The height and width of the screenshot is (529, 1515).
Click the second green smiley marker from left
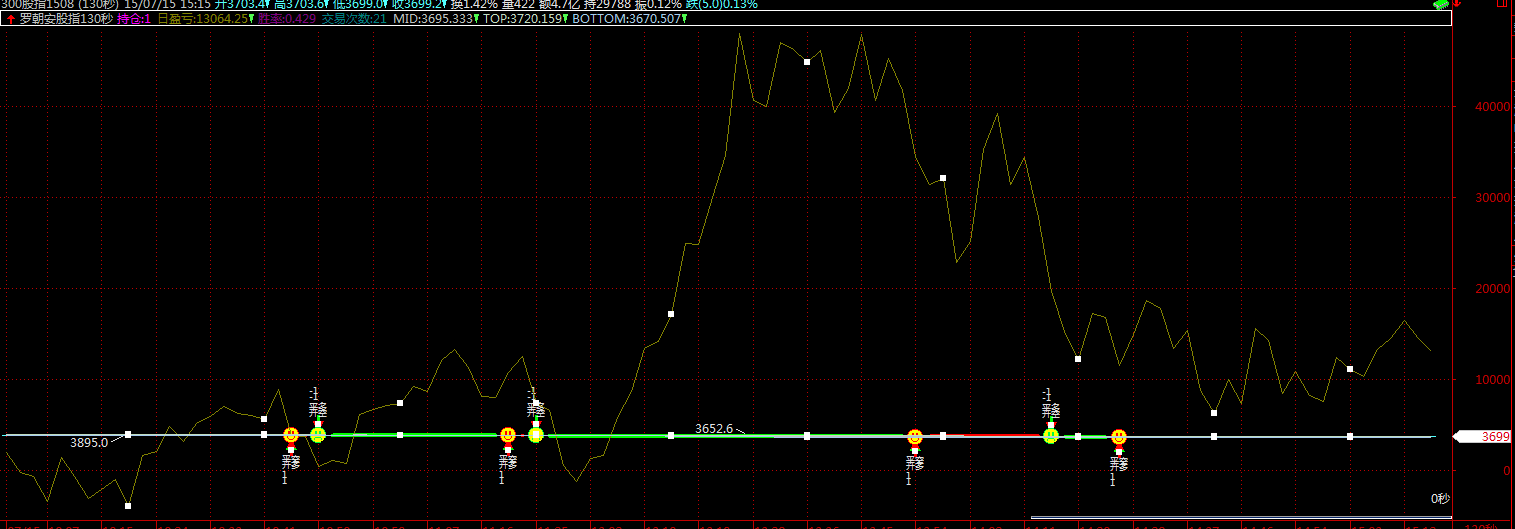tap(536, 435)
